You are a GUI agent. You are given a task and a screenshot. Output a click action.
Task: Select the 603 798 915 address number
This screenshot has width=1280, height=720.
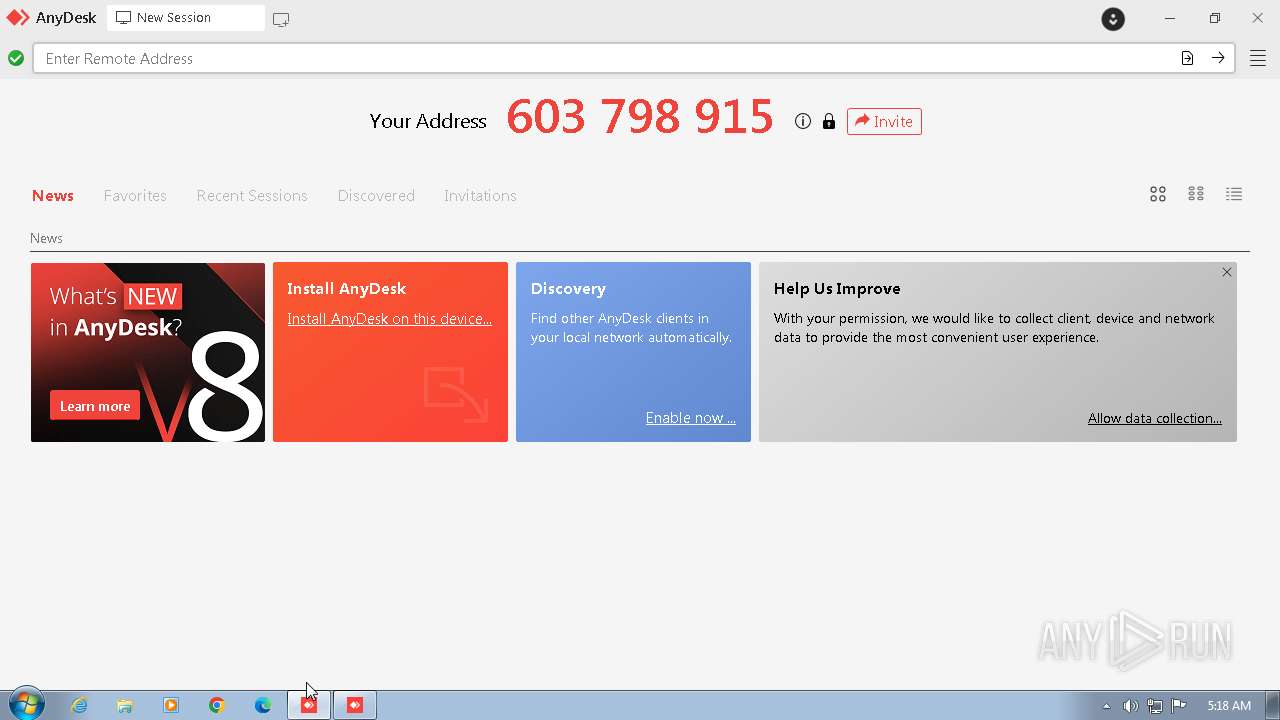(640, 117)
